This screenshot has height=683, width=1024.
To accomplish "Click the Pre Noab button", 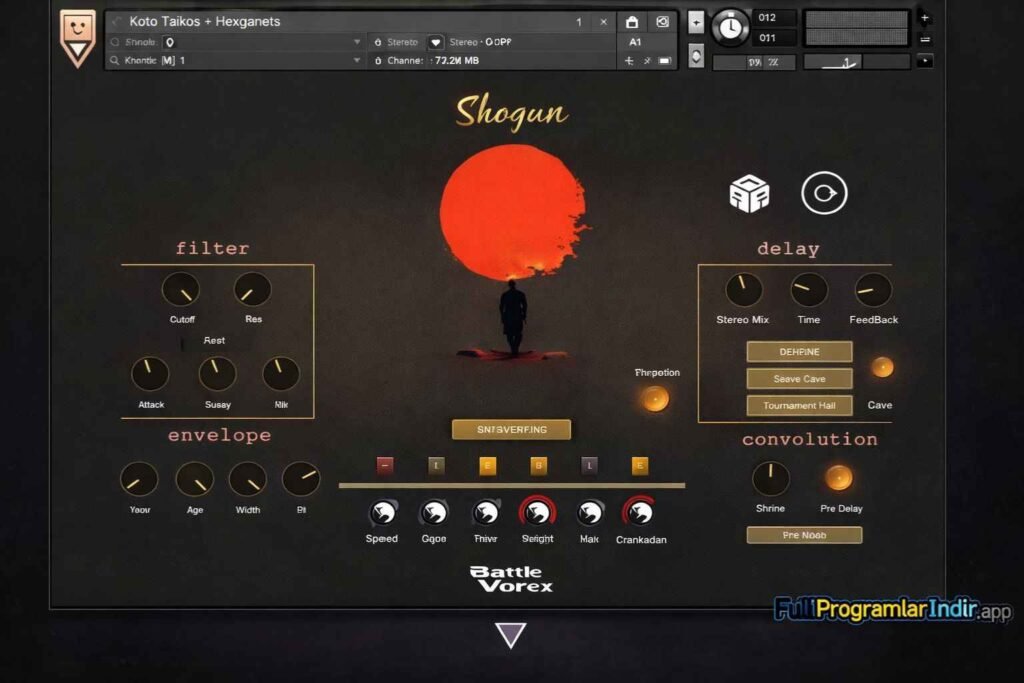I will click(x=804, y=535).
